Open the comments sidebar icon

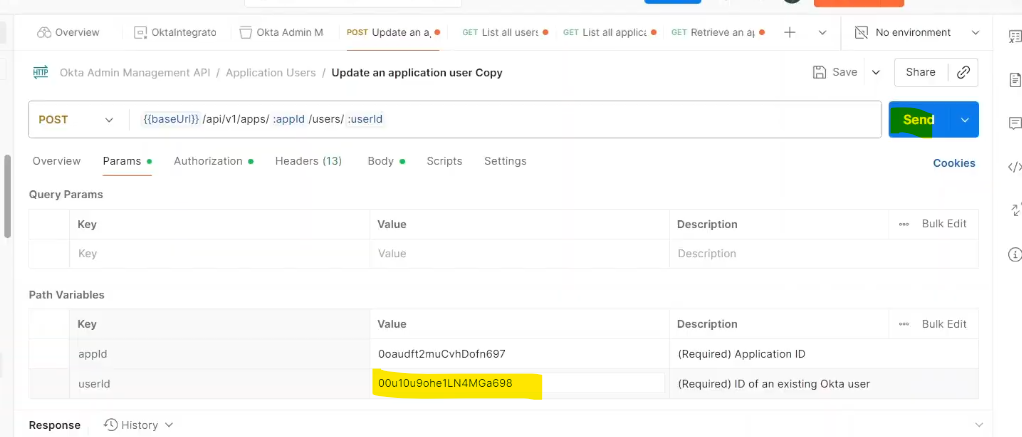1014,124
